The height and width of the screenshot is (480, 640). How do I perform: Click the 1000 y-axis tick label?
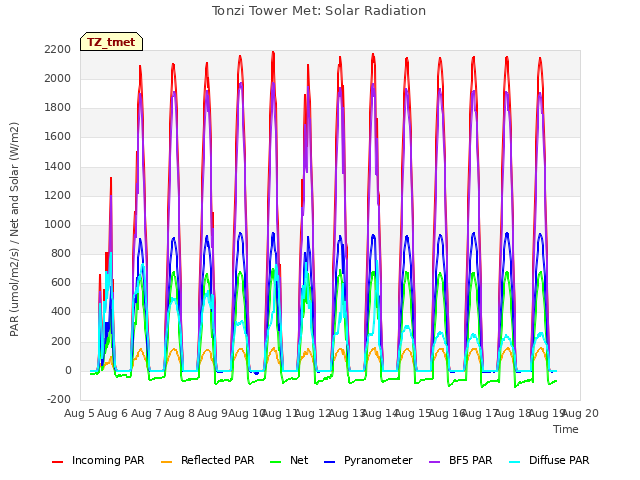click(58, 225)
